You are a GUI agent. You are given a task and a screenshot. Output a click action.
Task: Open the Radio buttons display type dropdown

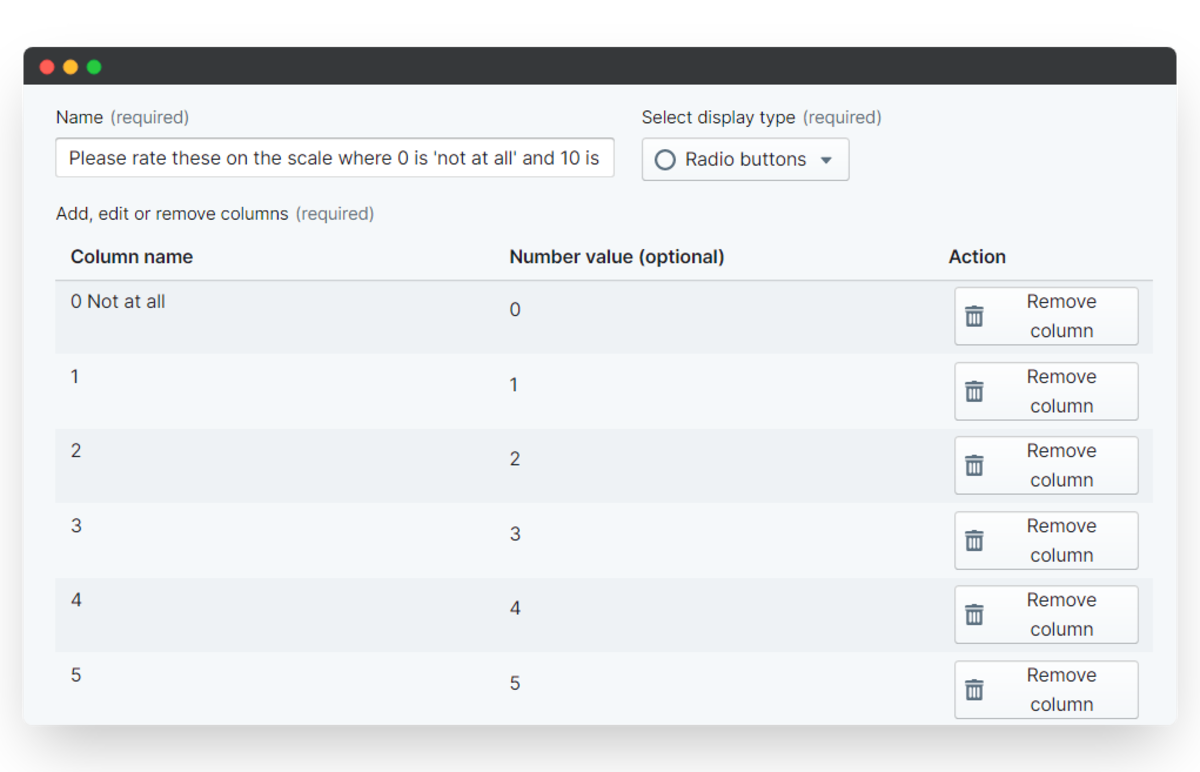(x=745, y=160)
